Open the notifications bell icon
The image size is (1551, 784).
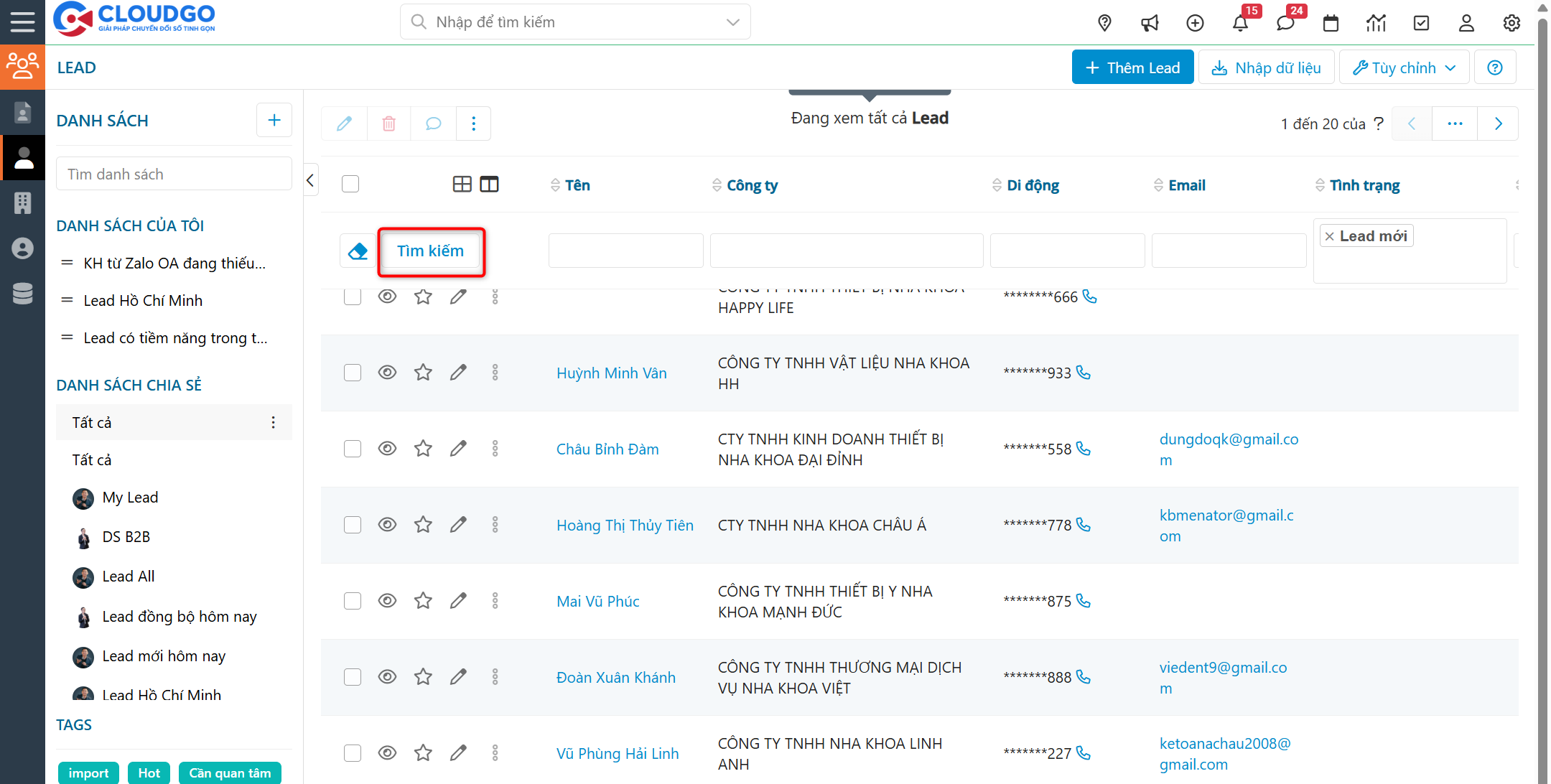click(1240, 23)
